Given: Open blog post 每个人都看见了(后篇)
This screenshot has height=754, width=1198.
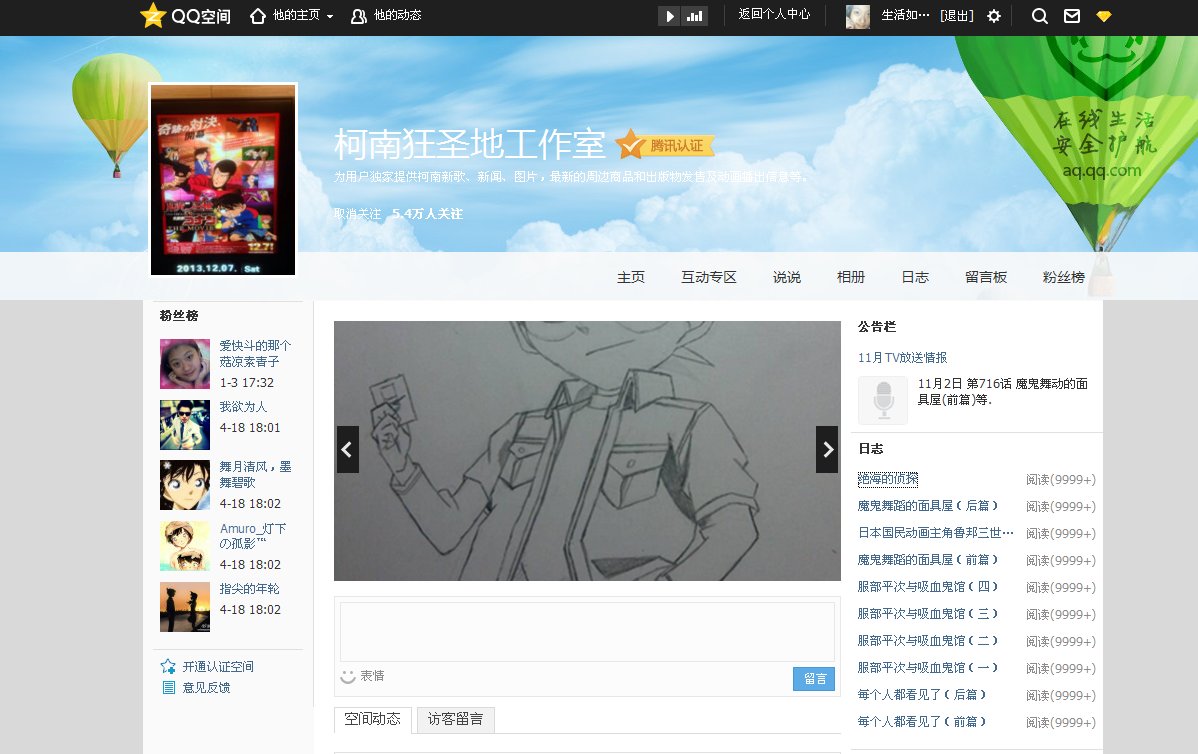Looking at the screenshot, I should 921,694.
